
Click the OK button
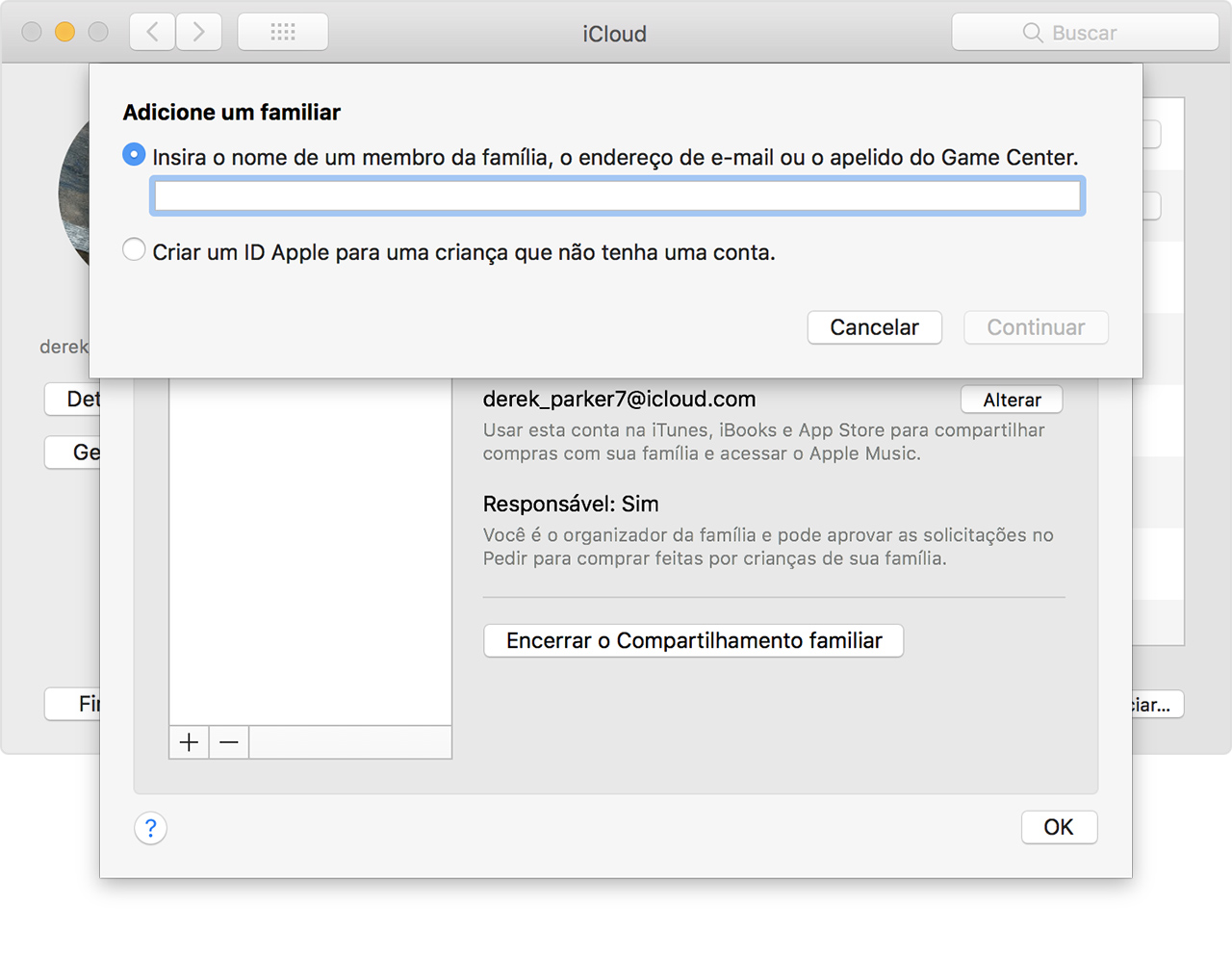pos(1059,827)
